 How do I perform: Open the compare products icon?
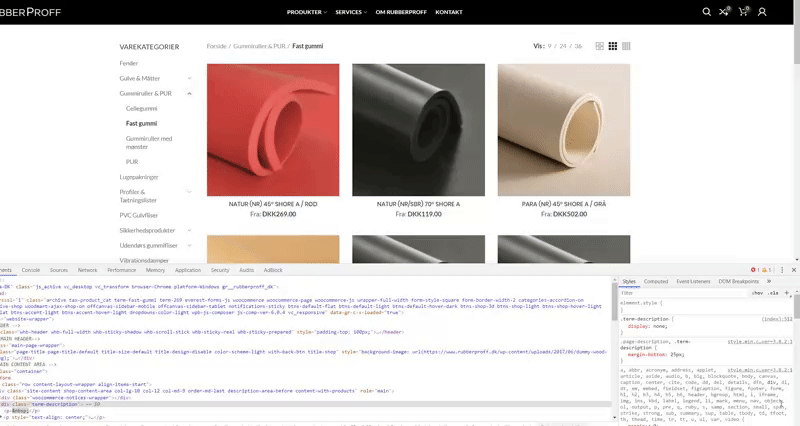[724, 11]
